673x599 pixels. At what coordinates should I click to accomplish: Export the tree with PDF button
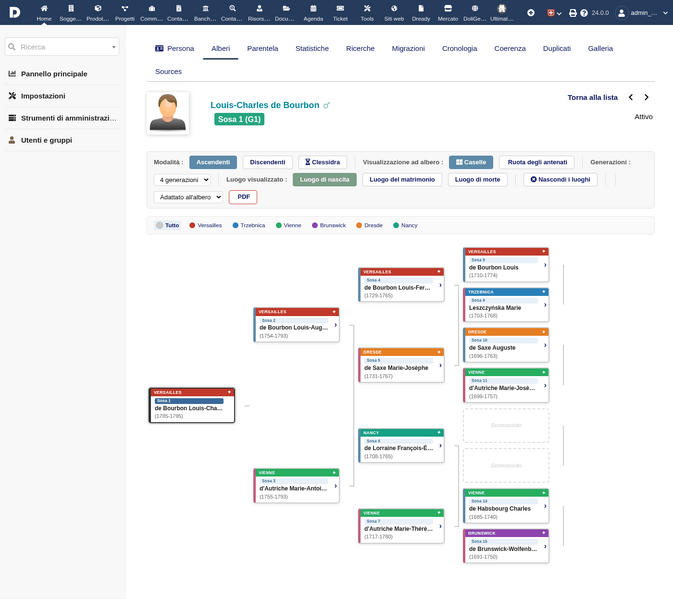[243, 197]
